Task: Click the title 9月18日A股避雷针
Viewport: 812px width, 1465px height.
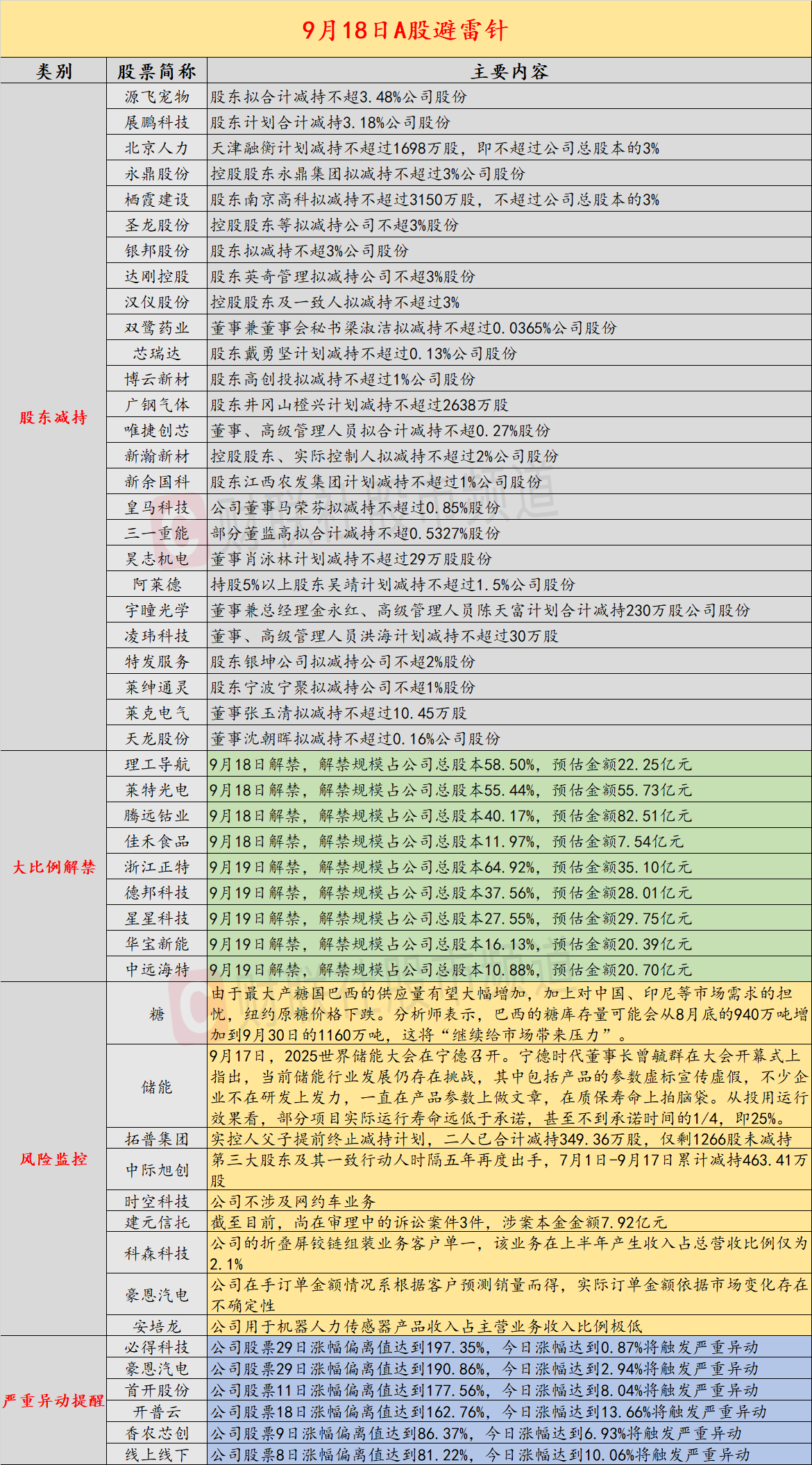Action: click(x=405, y=30)
